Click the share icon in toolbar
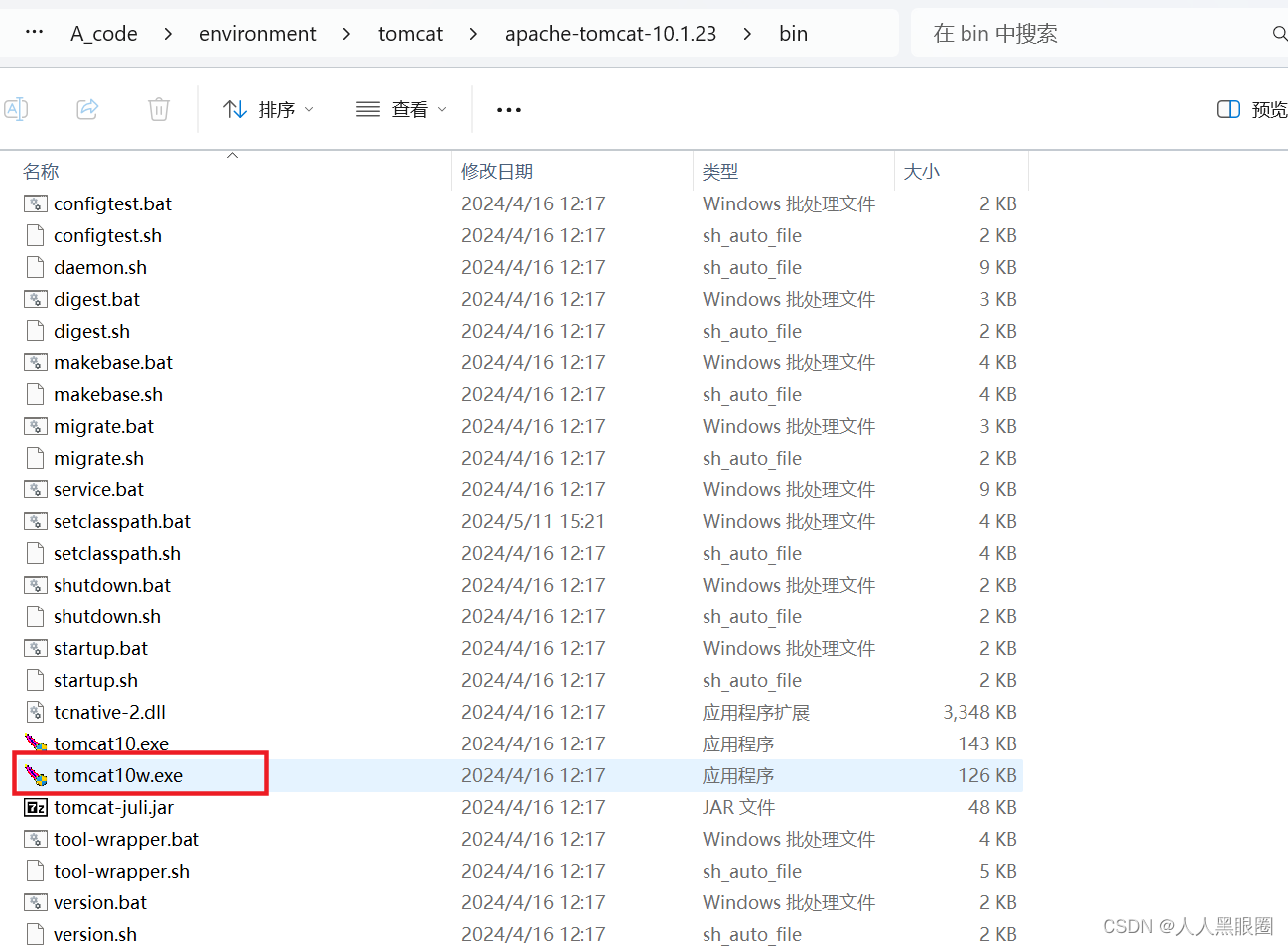The height and width of the screenshot is (946, 1288). click(87, 109)
